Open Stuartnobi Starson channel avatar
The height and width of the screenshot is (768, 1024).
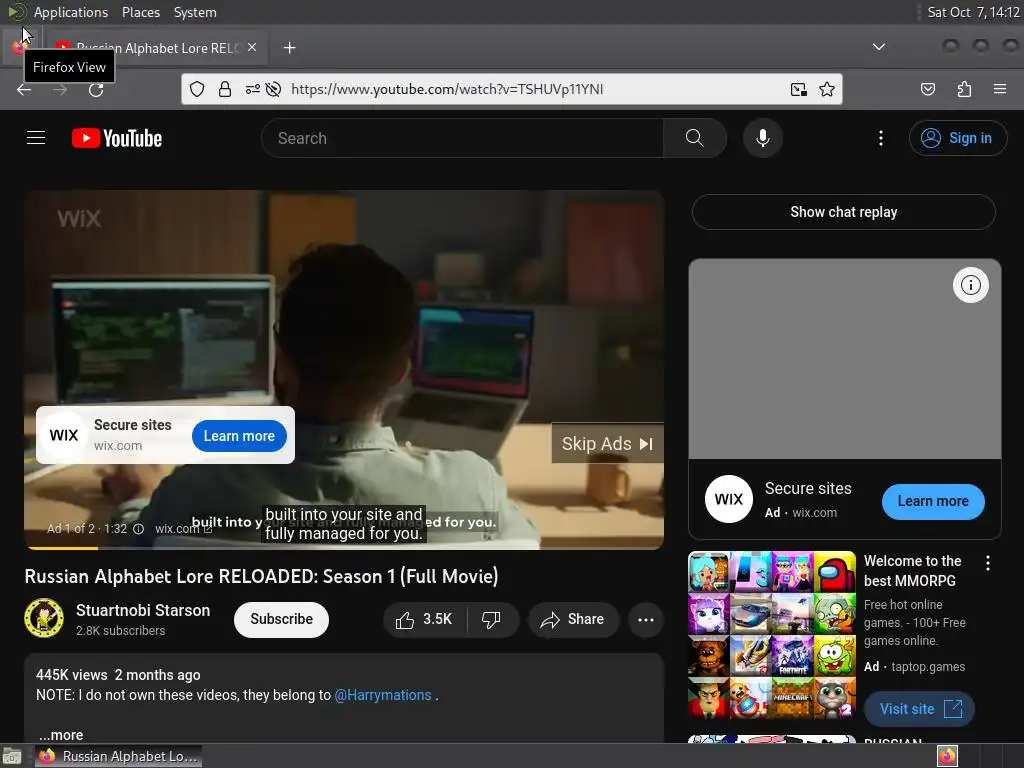click(44, 618)
